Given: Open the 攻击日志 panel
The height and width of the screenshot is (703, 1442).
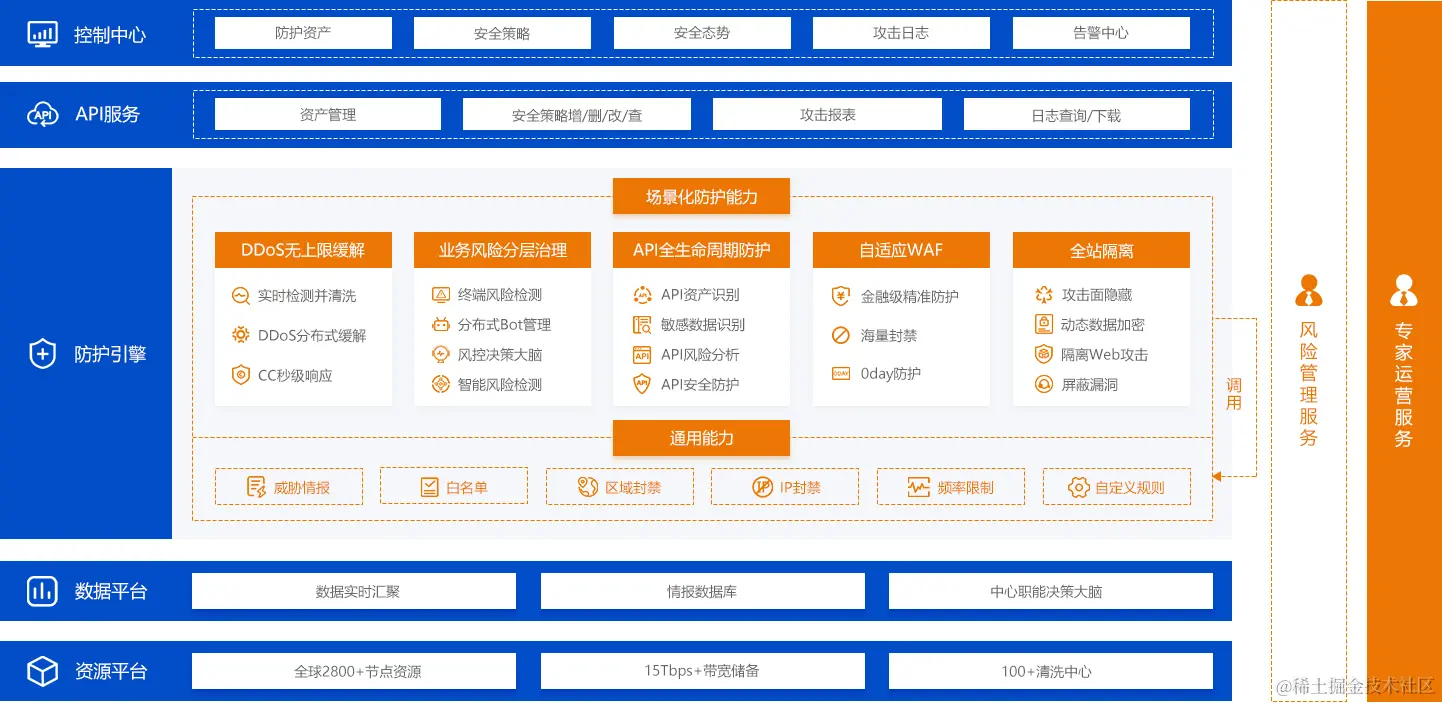Looking at the screenshot, I should [901, 32].
